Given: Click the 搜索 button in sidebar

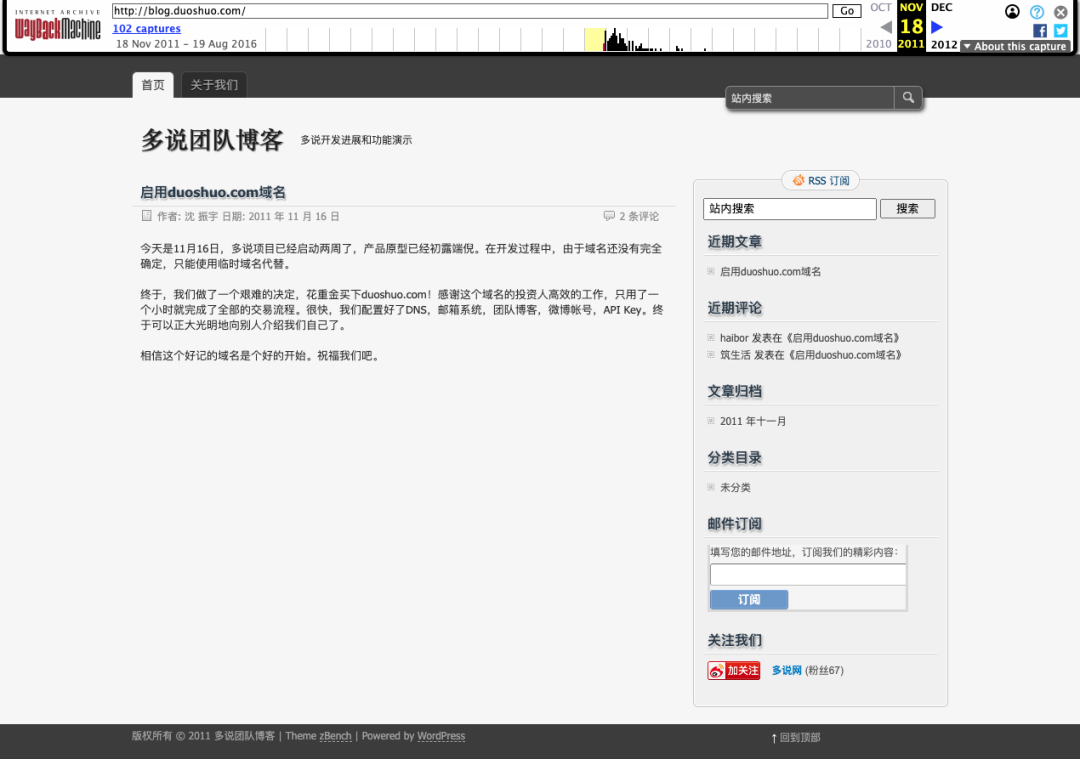Looking at the screenshot, I should 907,209.
